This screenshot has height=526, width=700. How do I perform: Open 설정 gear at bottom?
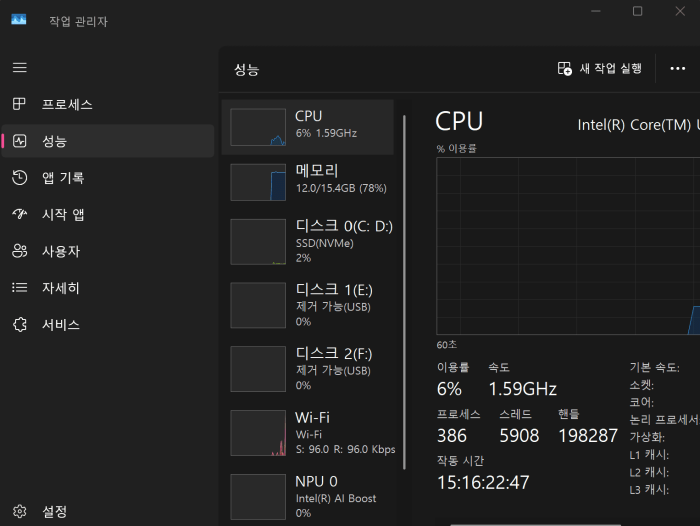coord(20,511)
